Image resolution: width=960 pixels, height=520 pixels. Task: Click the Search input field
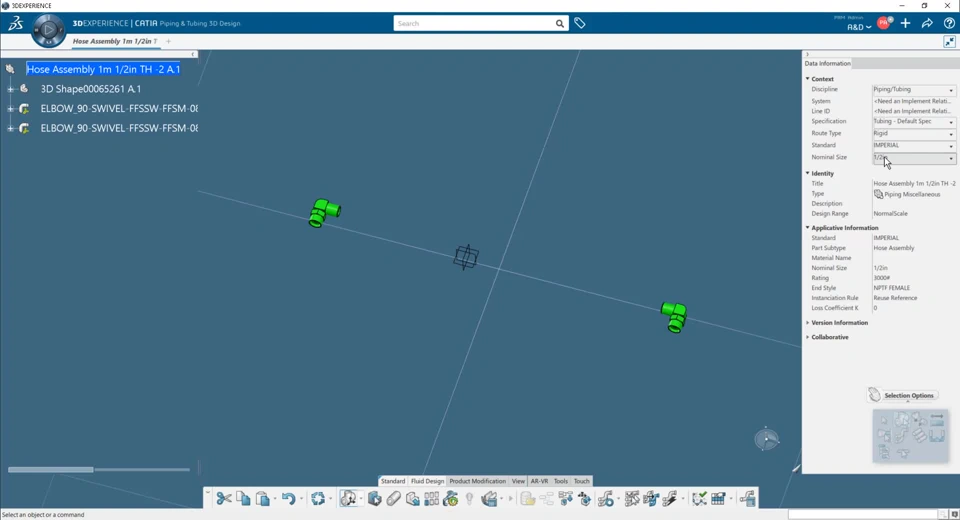473,23
